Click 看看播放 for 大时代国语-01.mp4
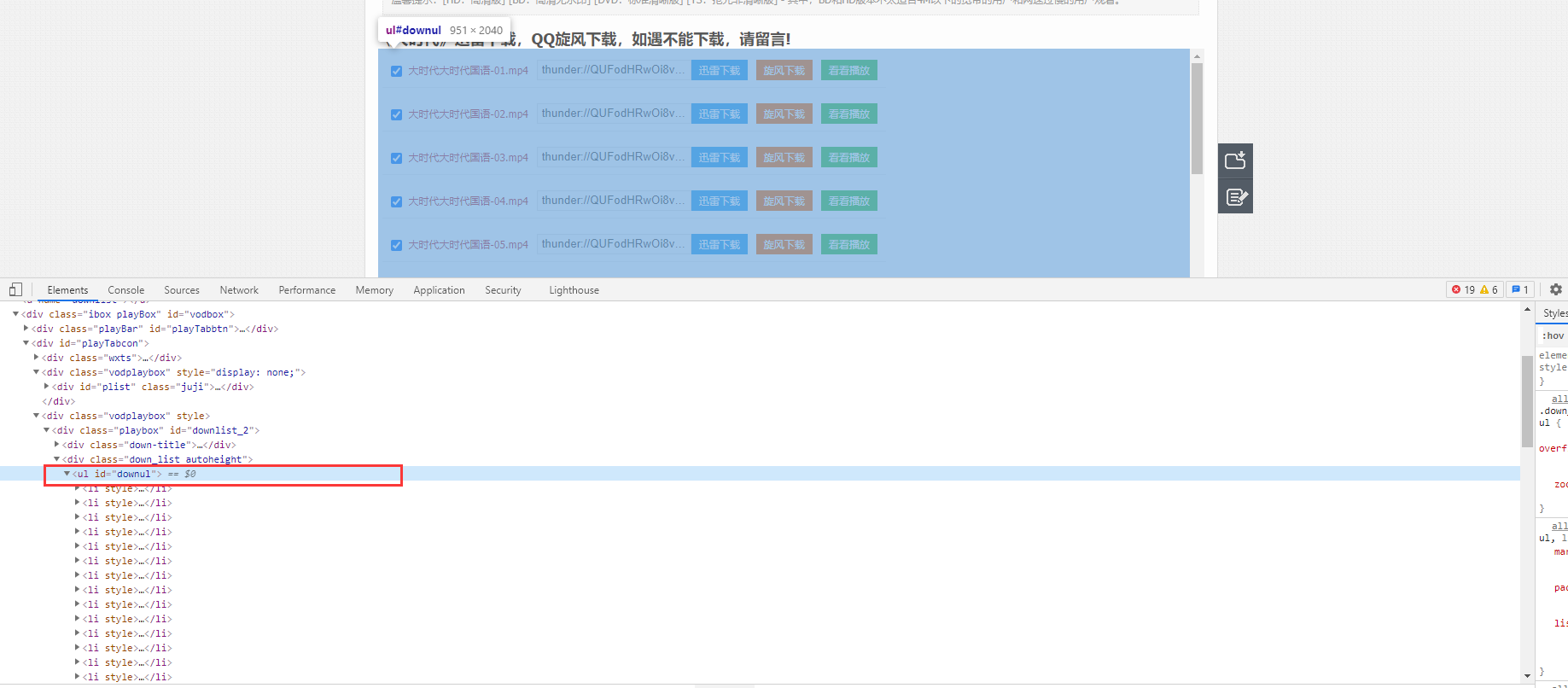This screenshot has height=688, width=1568. coord(849,71)
